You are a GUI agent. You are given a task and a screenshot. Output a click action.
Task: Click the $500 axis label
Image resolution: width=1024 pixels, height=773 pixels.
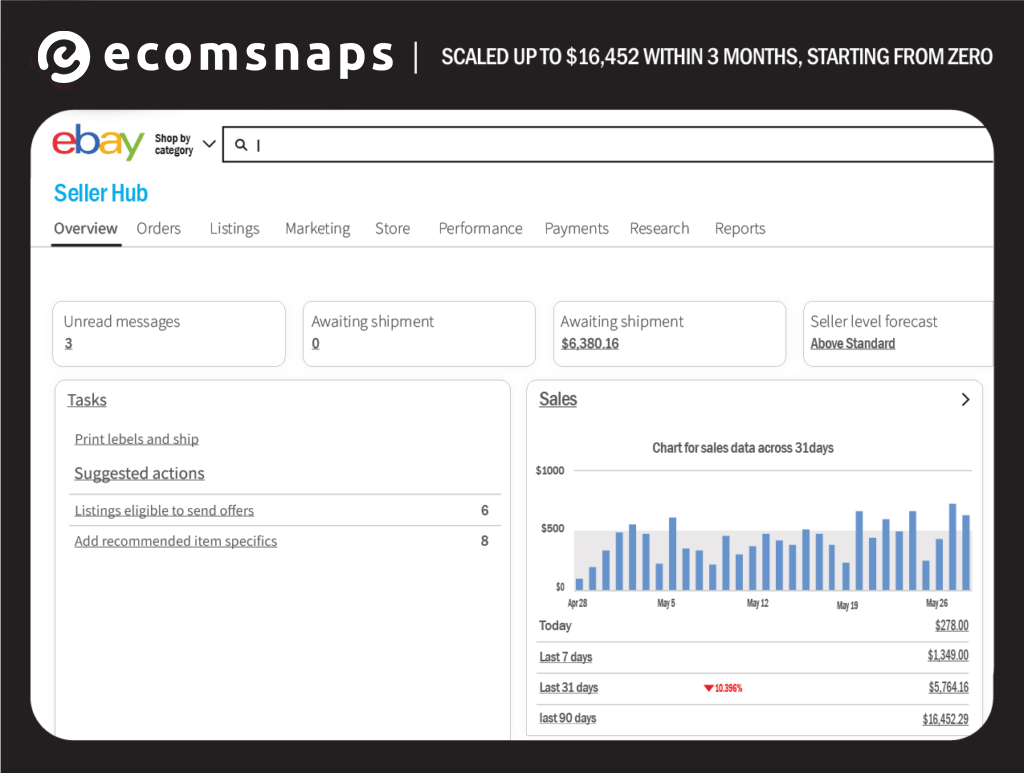point(552,528)
